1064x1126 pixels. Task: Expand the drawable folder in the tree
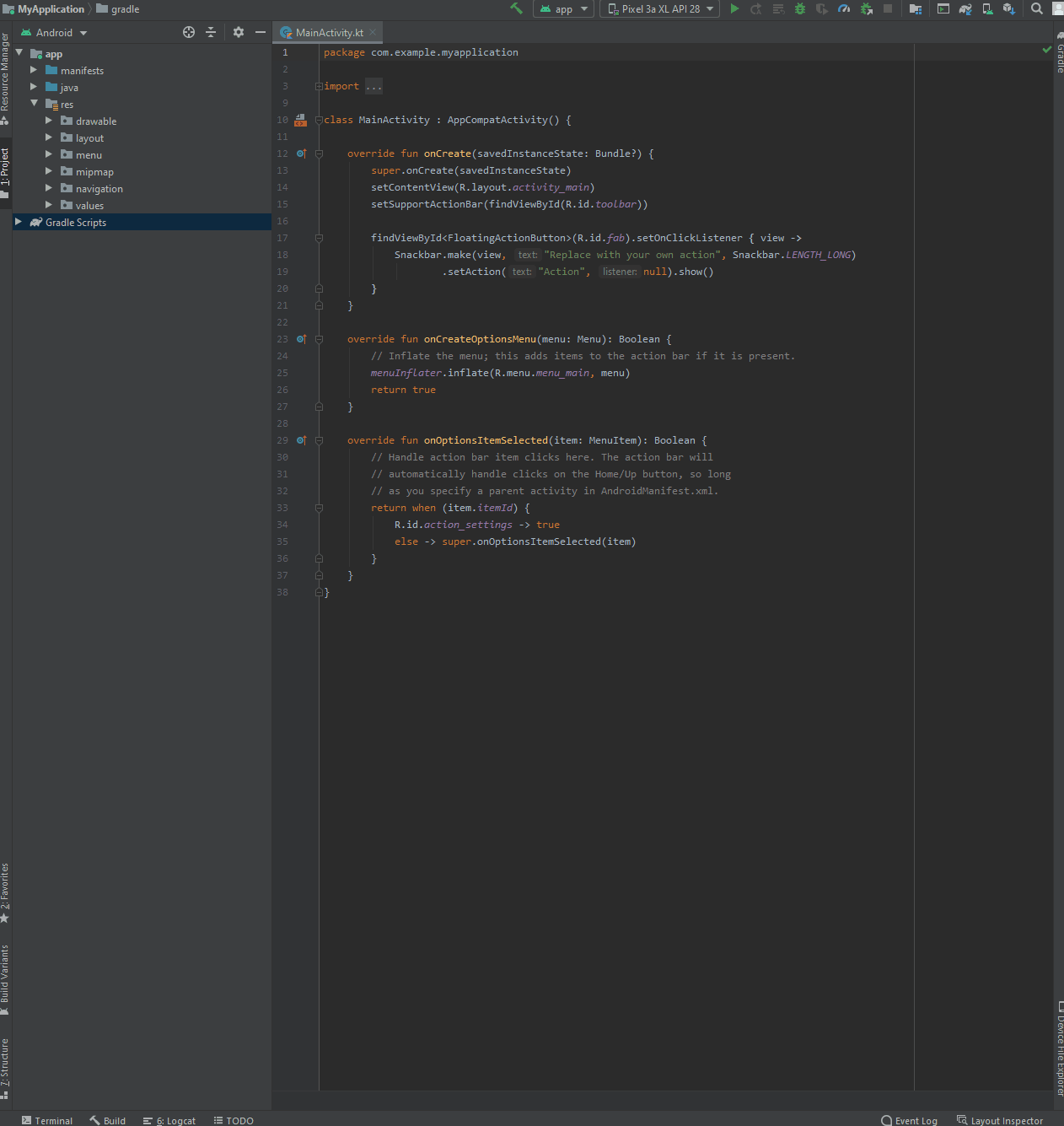coord(49,121)
